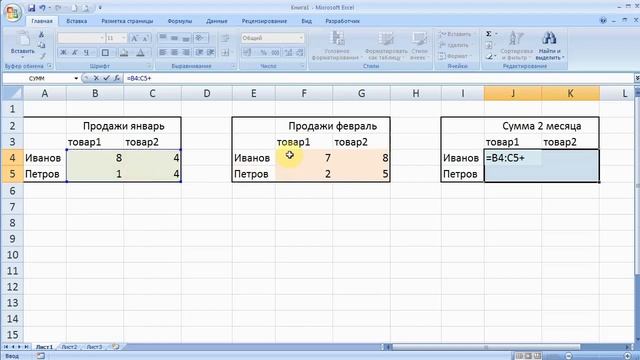Switch to the Разметка страницы tab
Viewport: 640px width, 360px height.
pos(127,21)
